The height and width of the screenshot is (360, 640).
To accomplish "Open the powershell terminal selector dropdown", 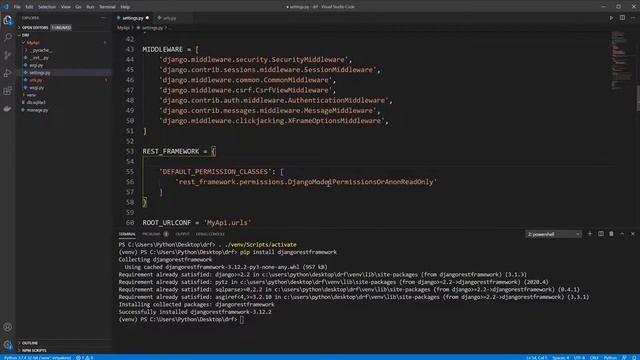I will click(x=553, y=234).
